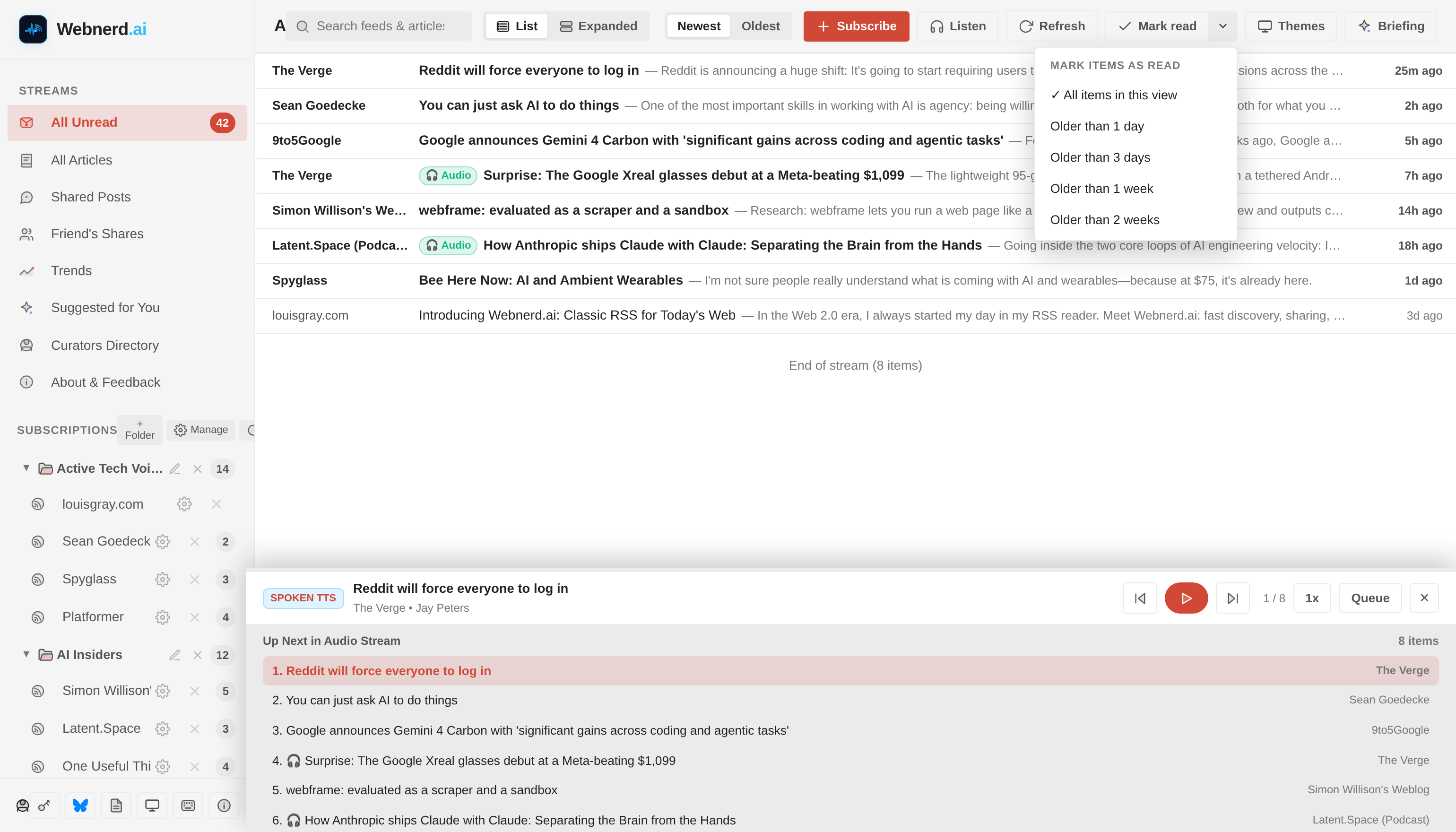Remove the Spyglass subscription with its X
Viewport: 1456px width, 832px height.
[x=195, y=580]
